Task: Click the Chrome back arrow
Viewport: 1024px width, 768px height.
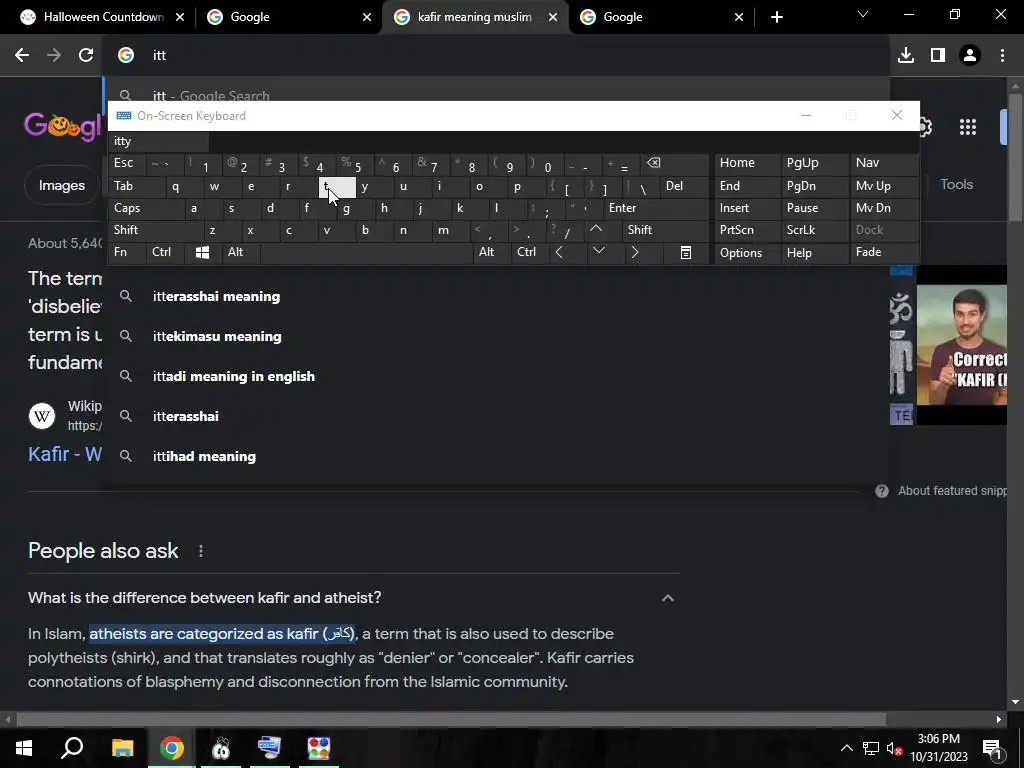Action: tap(22, 56)
